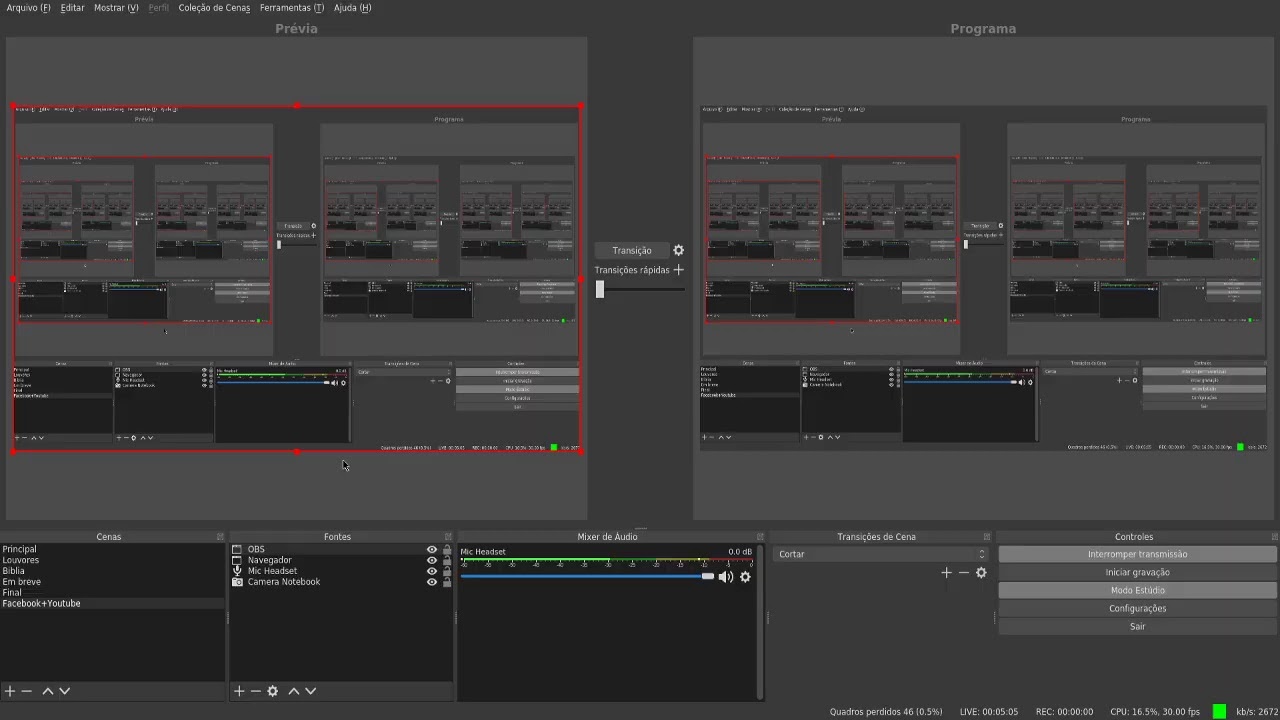1280x720 pixels.
Task: Remove selected scene with minus icon
Action: pos(27,691)
